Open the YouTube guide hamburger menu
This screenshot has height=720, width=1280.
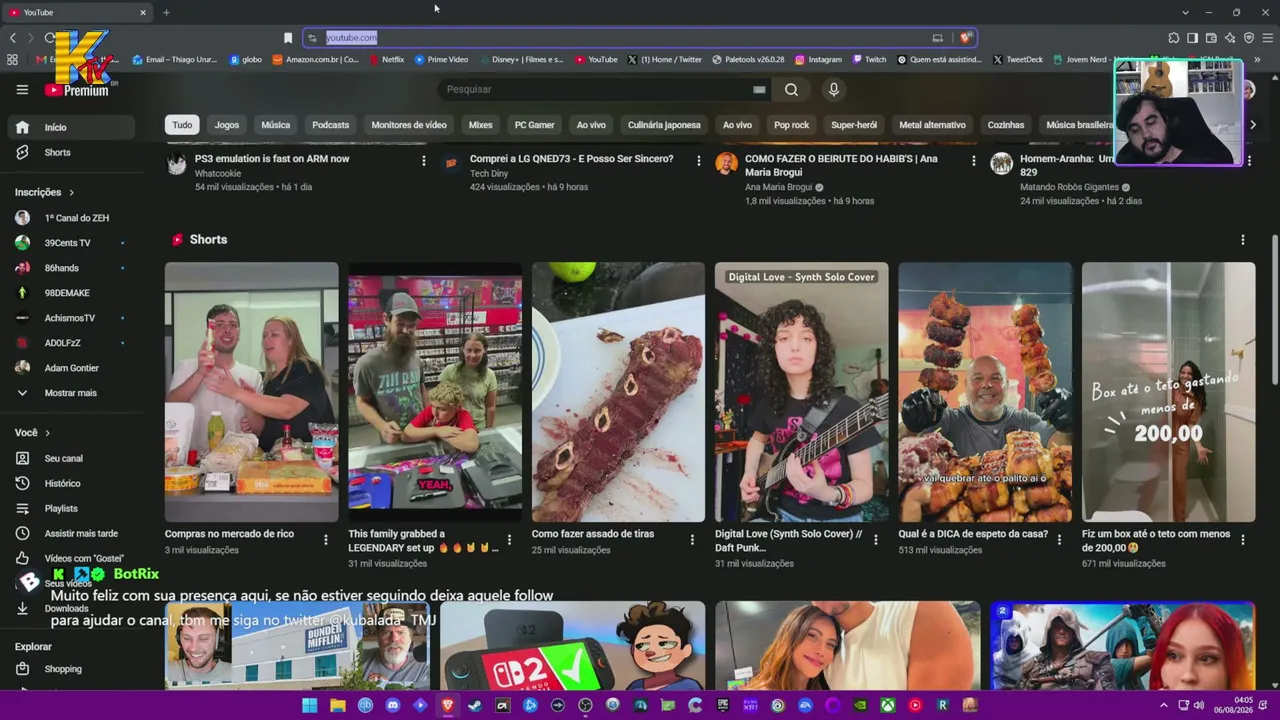pos(22,89)
